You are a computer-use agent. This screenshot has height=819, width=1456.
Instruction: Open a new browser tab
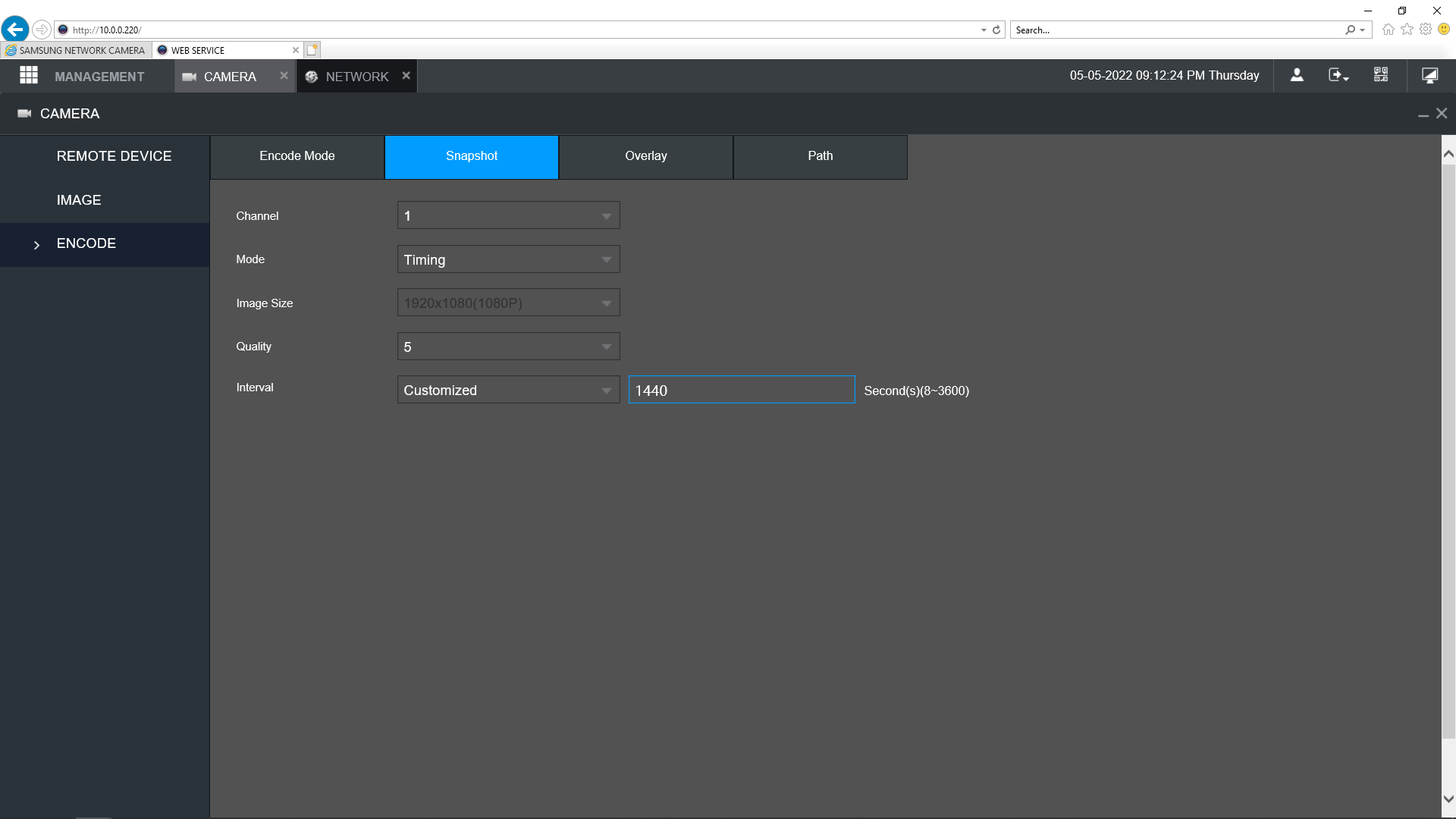(x=312, y=50)
